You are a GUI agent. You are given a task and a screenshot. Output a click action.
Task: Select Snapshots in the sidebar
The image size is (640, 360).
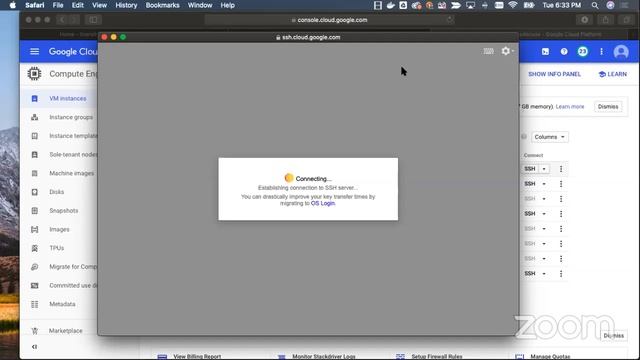pos(64,211)
